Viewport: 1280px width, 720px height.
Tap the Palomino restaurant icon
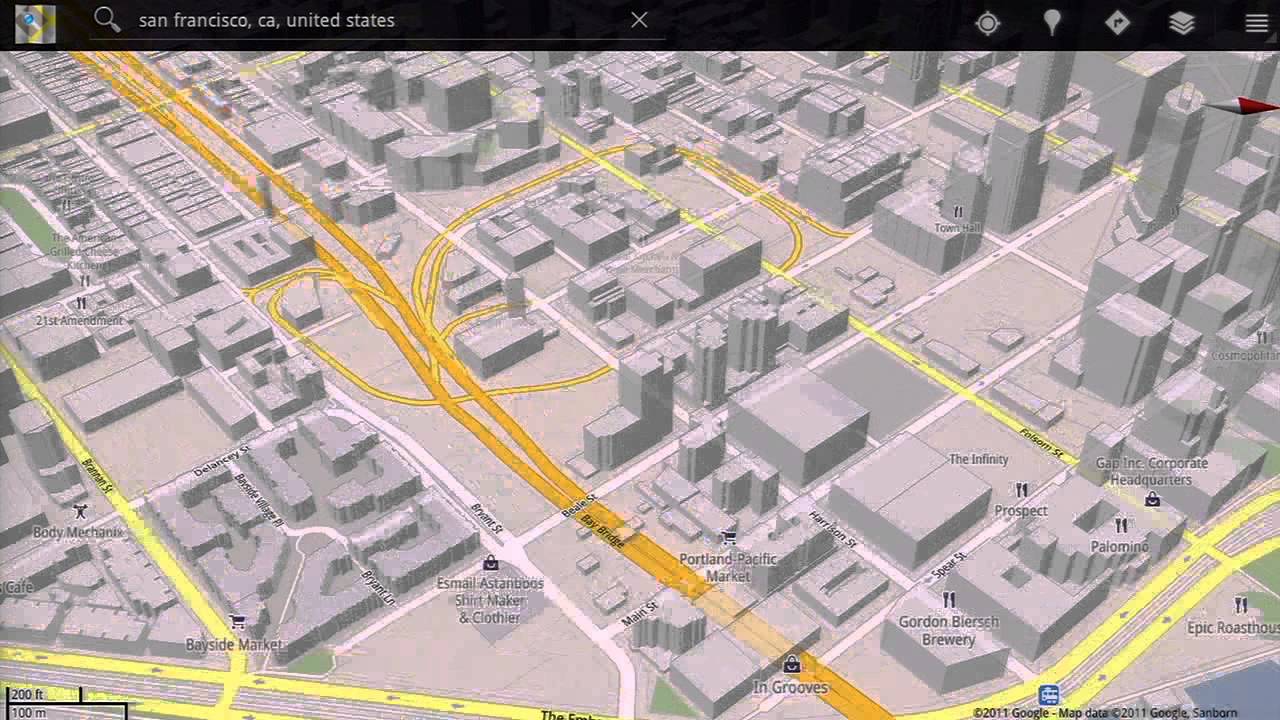pyautogui.click(x=1121, y=526)
